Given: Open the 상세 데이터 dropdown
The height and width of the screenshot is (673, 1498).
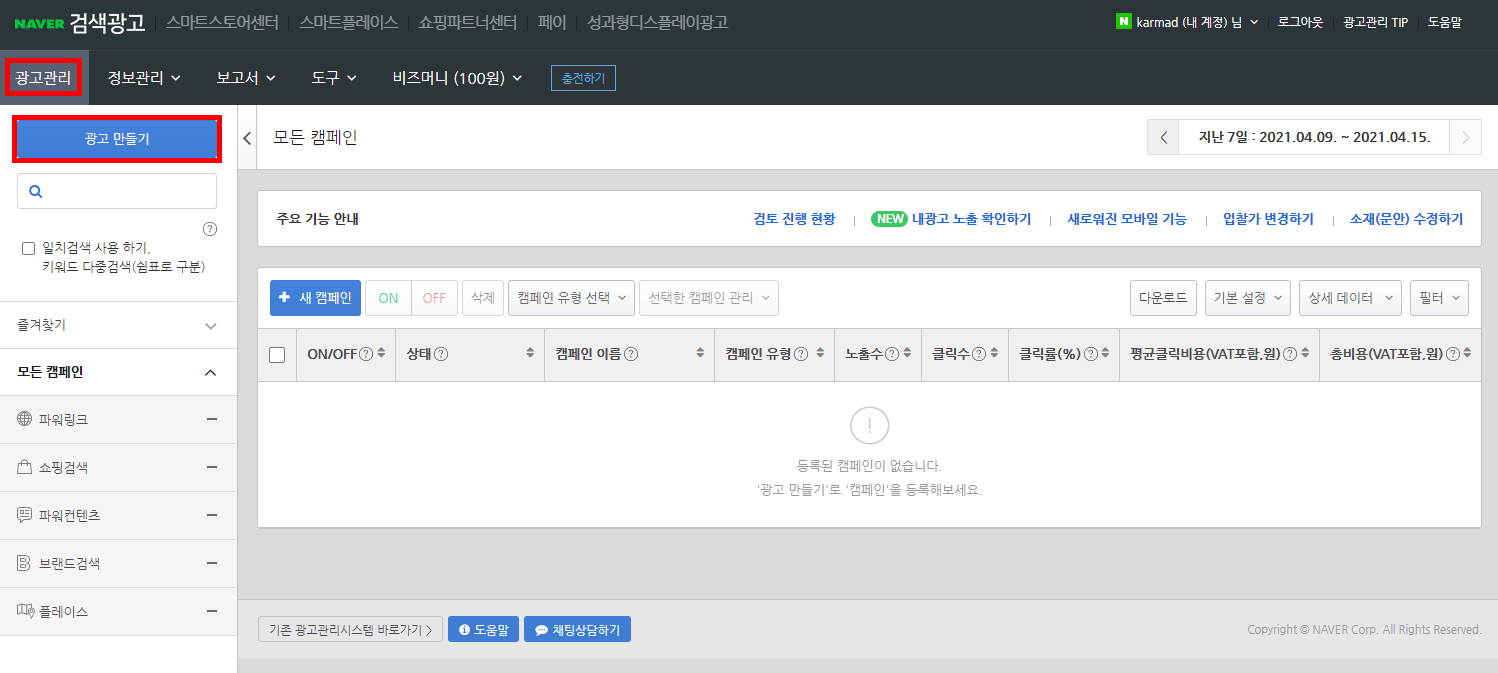Looking at the screenshot, I should (1350, 298).
